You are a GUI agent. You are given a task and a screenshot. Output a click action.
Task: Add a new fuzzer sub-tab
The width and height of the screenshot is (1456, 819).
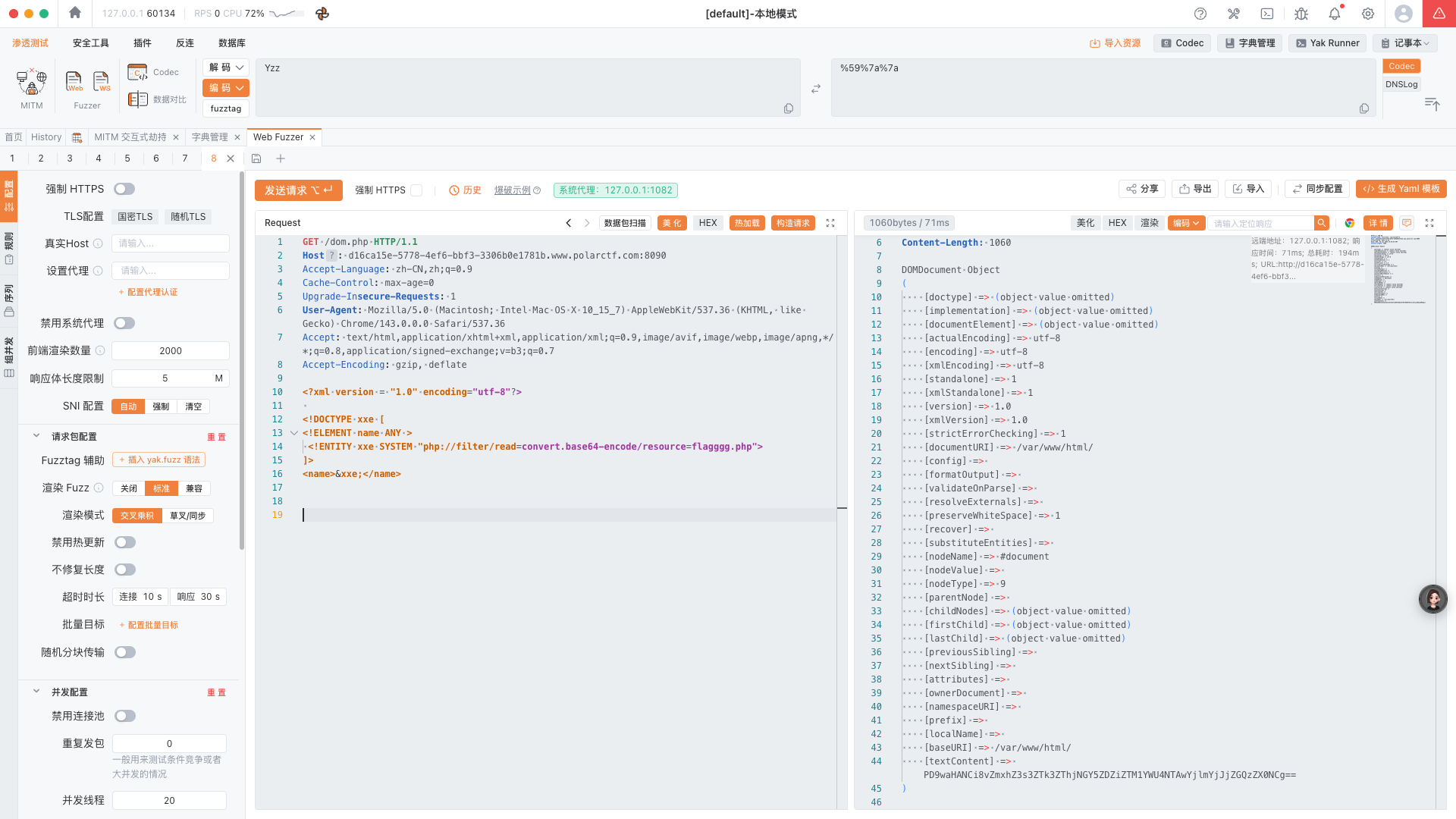pyautogui.click(x=281, y=158)
